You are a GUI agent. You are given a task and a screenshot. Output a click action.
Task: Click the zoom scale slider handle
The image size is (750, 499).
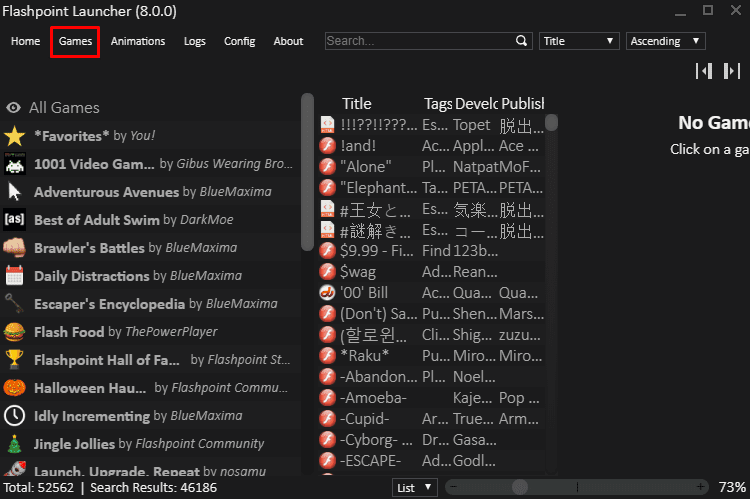519,487
